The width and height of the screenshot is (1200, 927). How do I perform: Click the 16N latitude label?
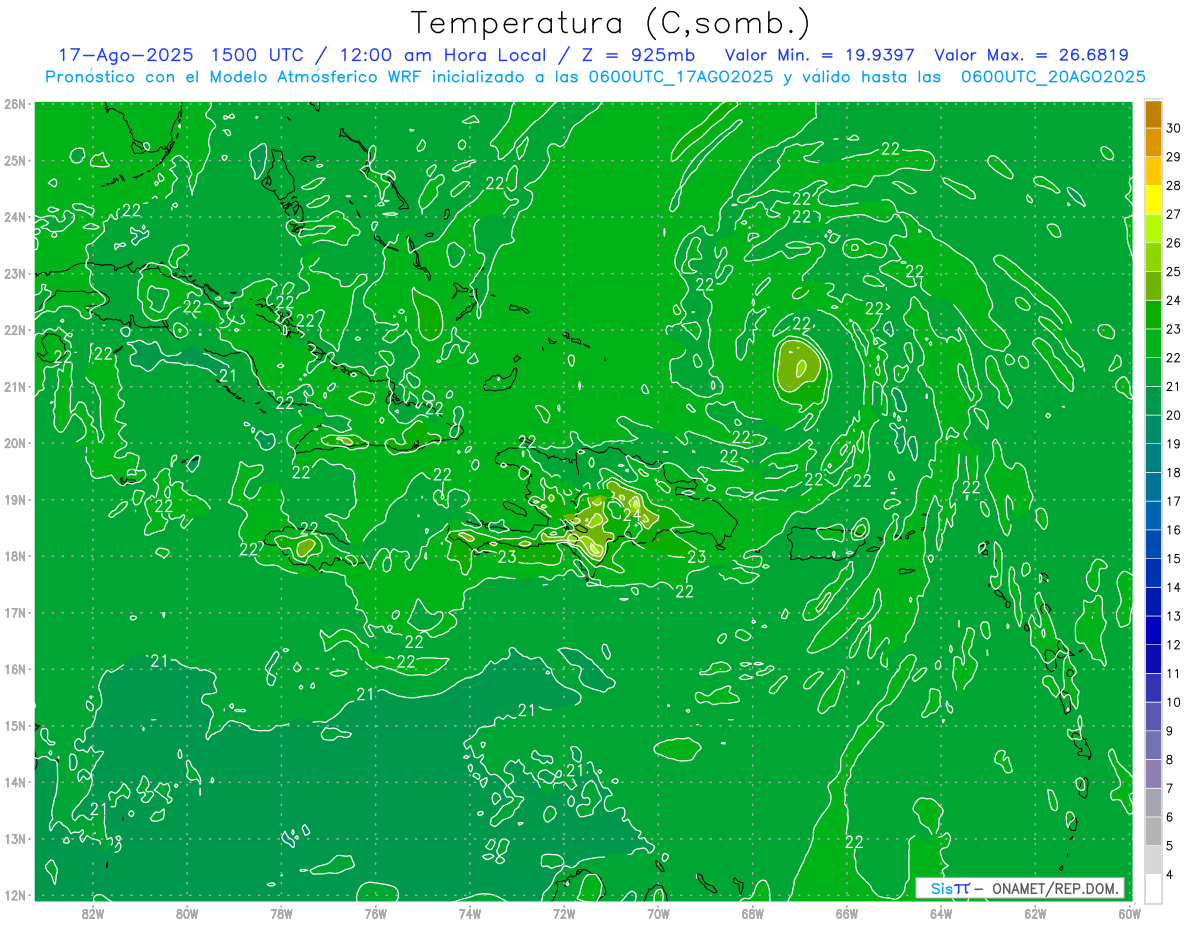coord(15,669)
